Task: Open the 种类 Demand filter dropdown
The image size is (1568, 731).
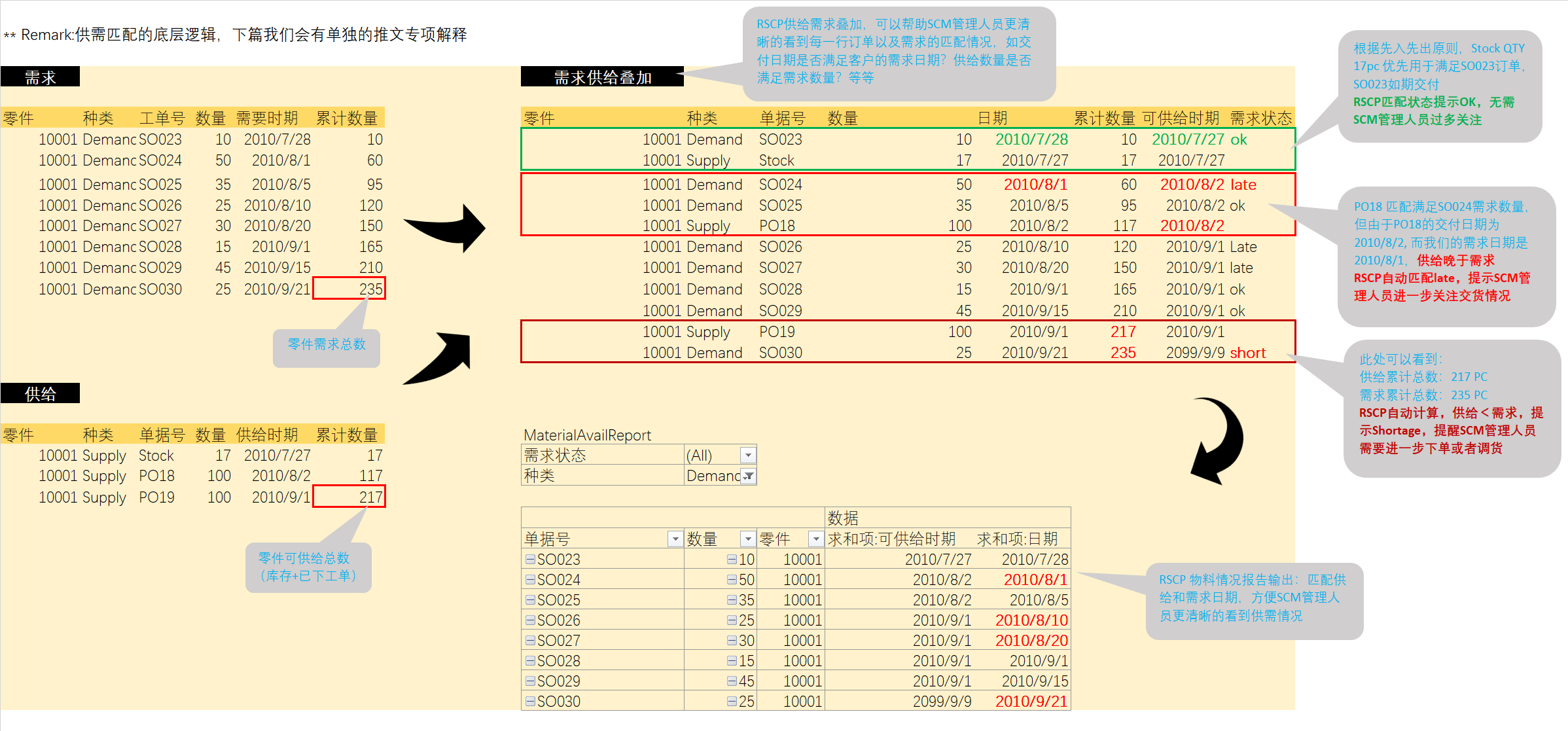Action: 748,476
